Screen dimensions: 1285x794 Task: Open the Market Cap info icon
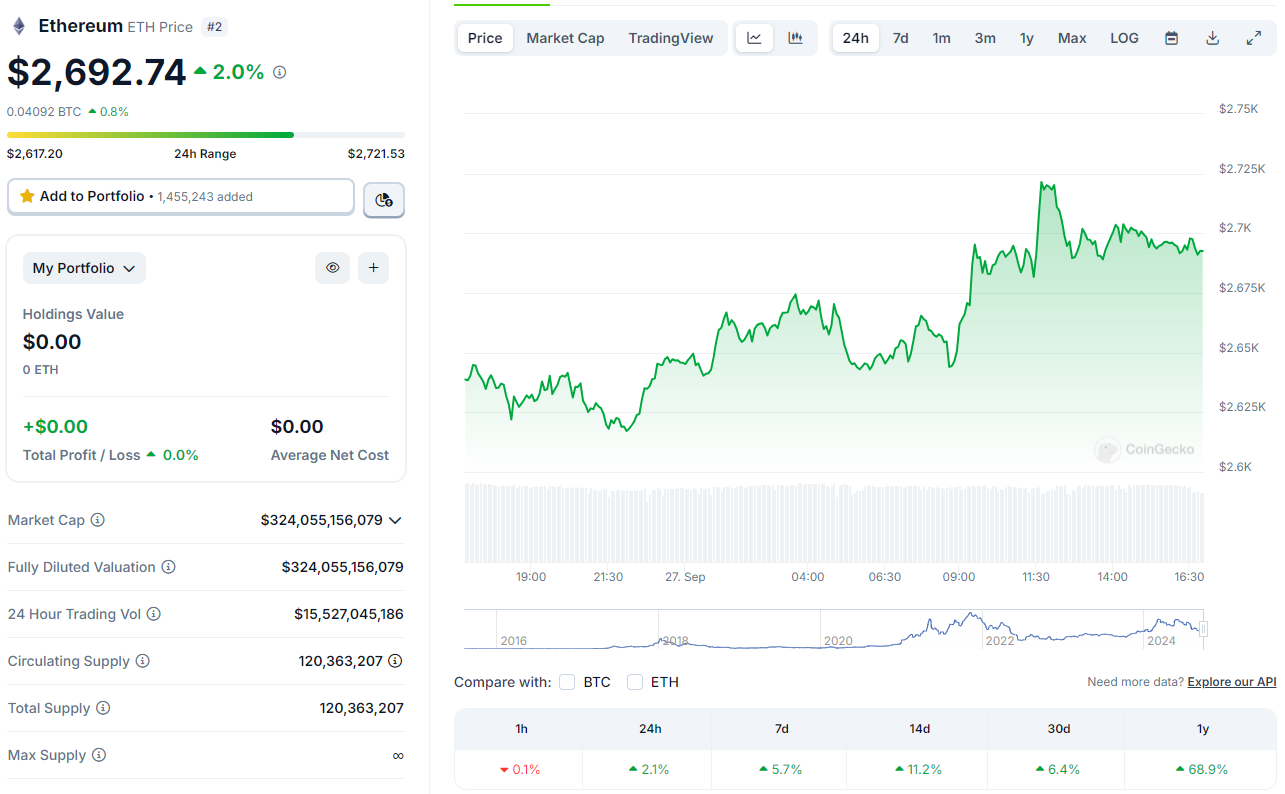tap(98, 520)
